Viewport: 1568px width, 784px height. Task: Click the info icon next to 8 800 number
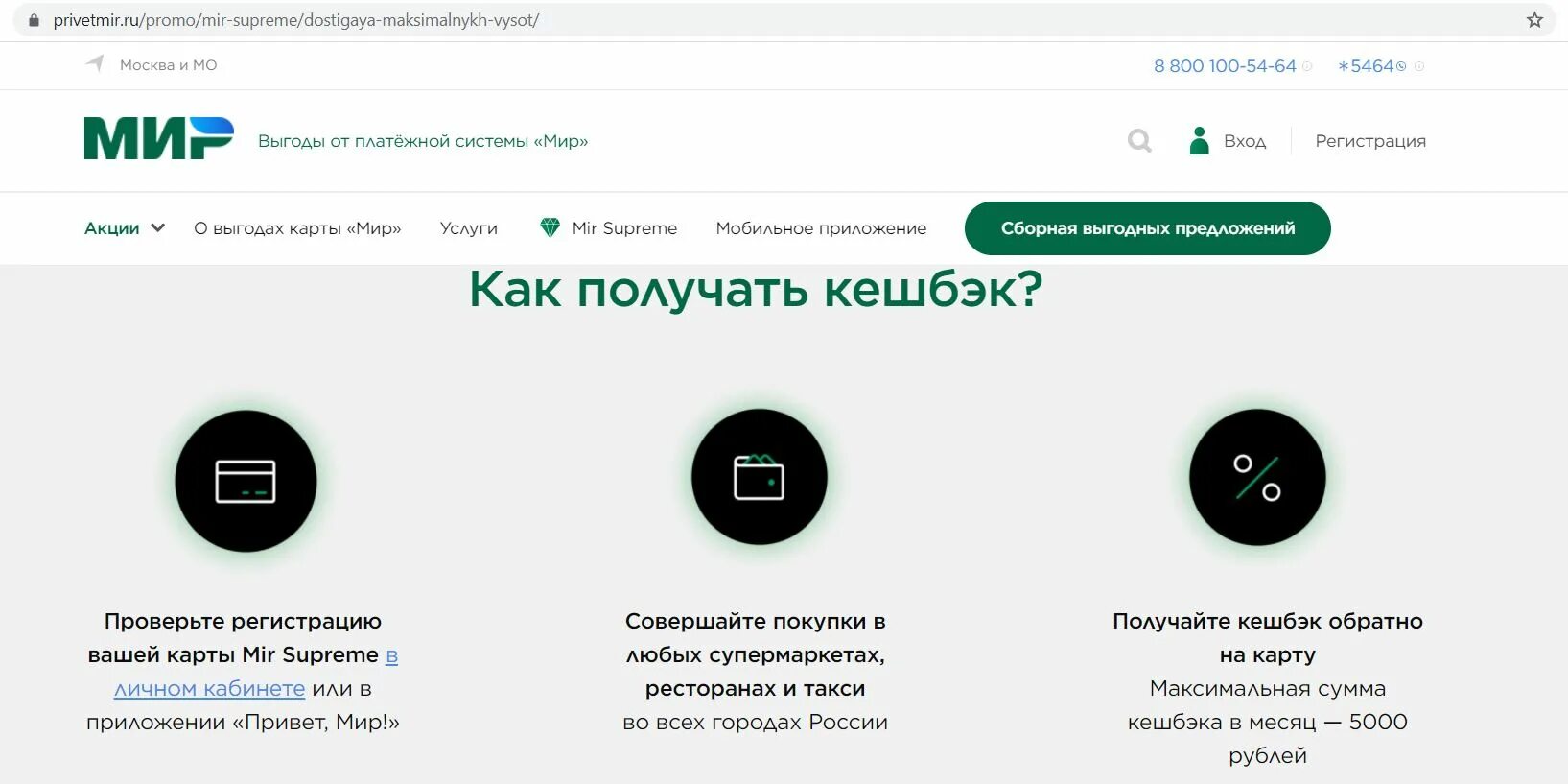[1307, 66]
